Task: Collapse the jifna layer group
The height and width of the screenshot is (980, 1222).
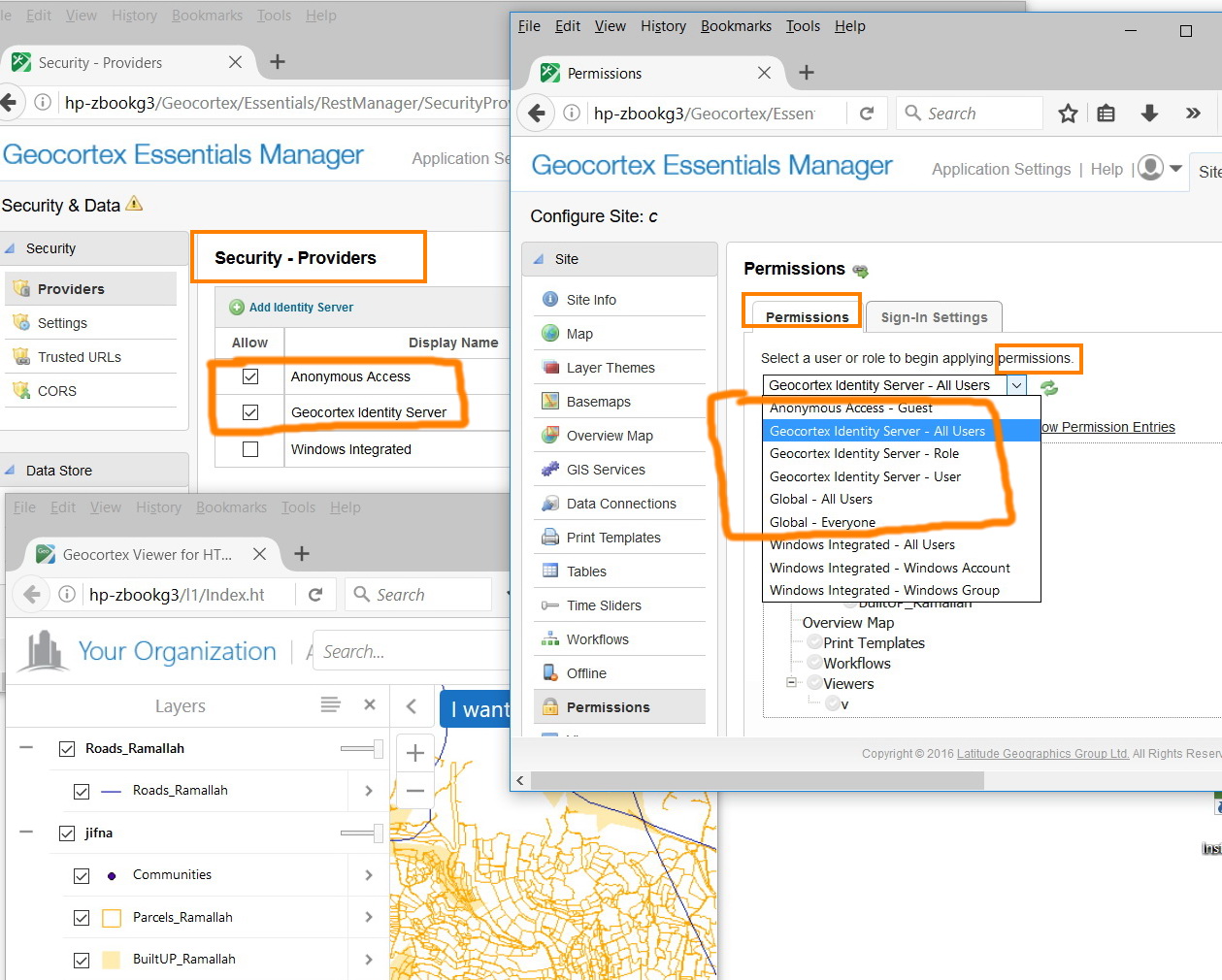Action: pos(26,833)
